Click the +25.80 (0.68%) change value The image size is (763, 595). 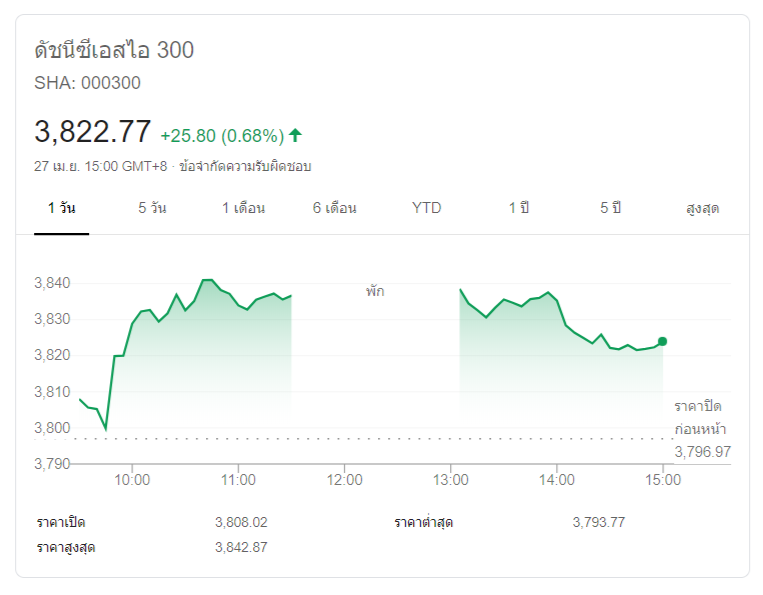(222, 135)
